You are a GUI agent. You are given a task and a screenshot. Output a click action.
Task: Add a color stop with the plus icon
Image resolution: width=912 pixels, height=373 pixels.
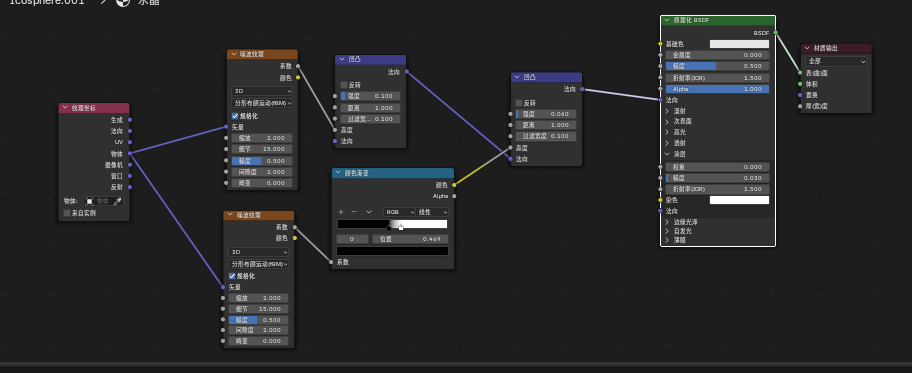[x=341, y=212]
